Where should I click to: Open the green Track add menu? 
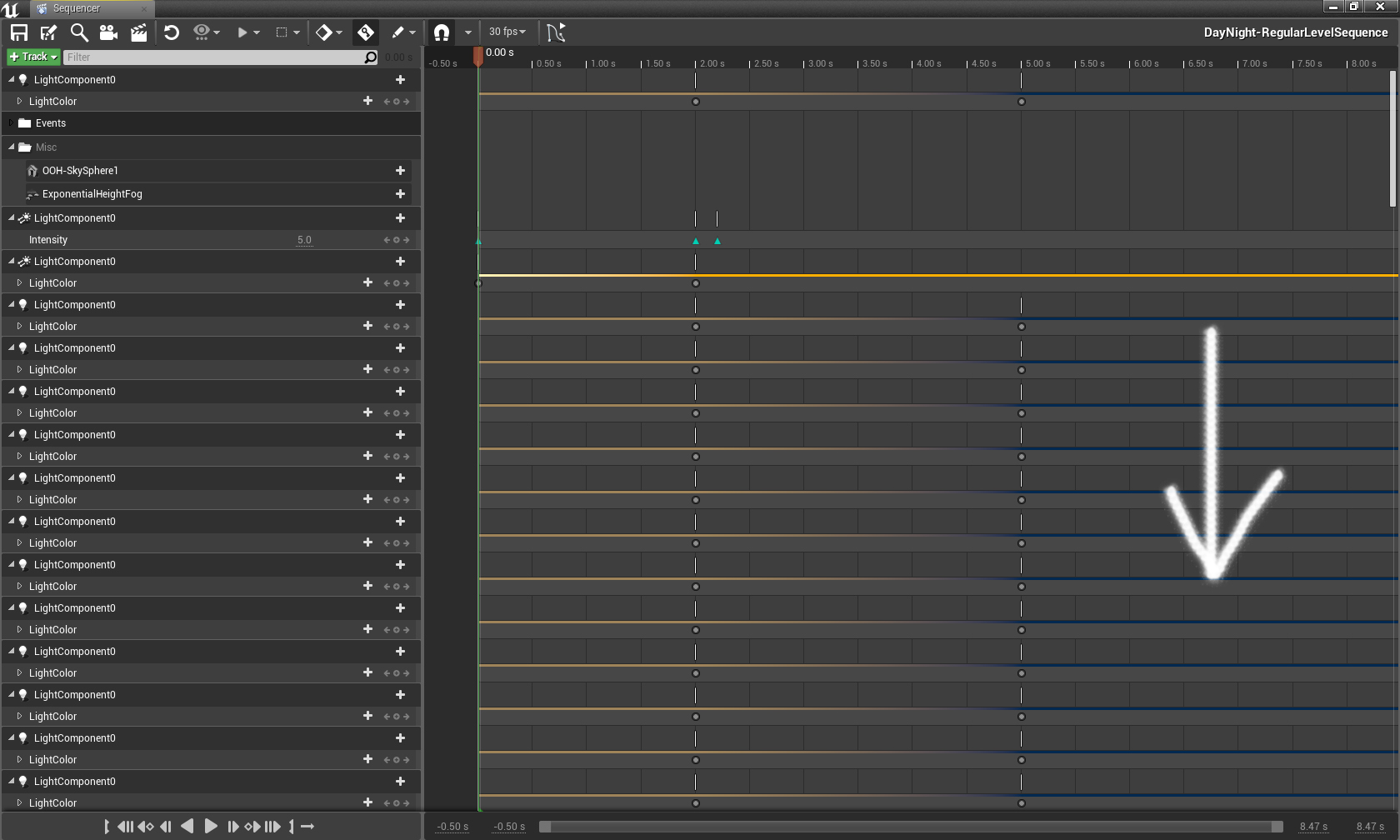[x=33, y=57]
